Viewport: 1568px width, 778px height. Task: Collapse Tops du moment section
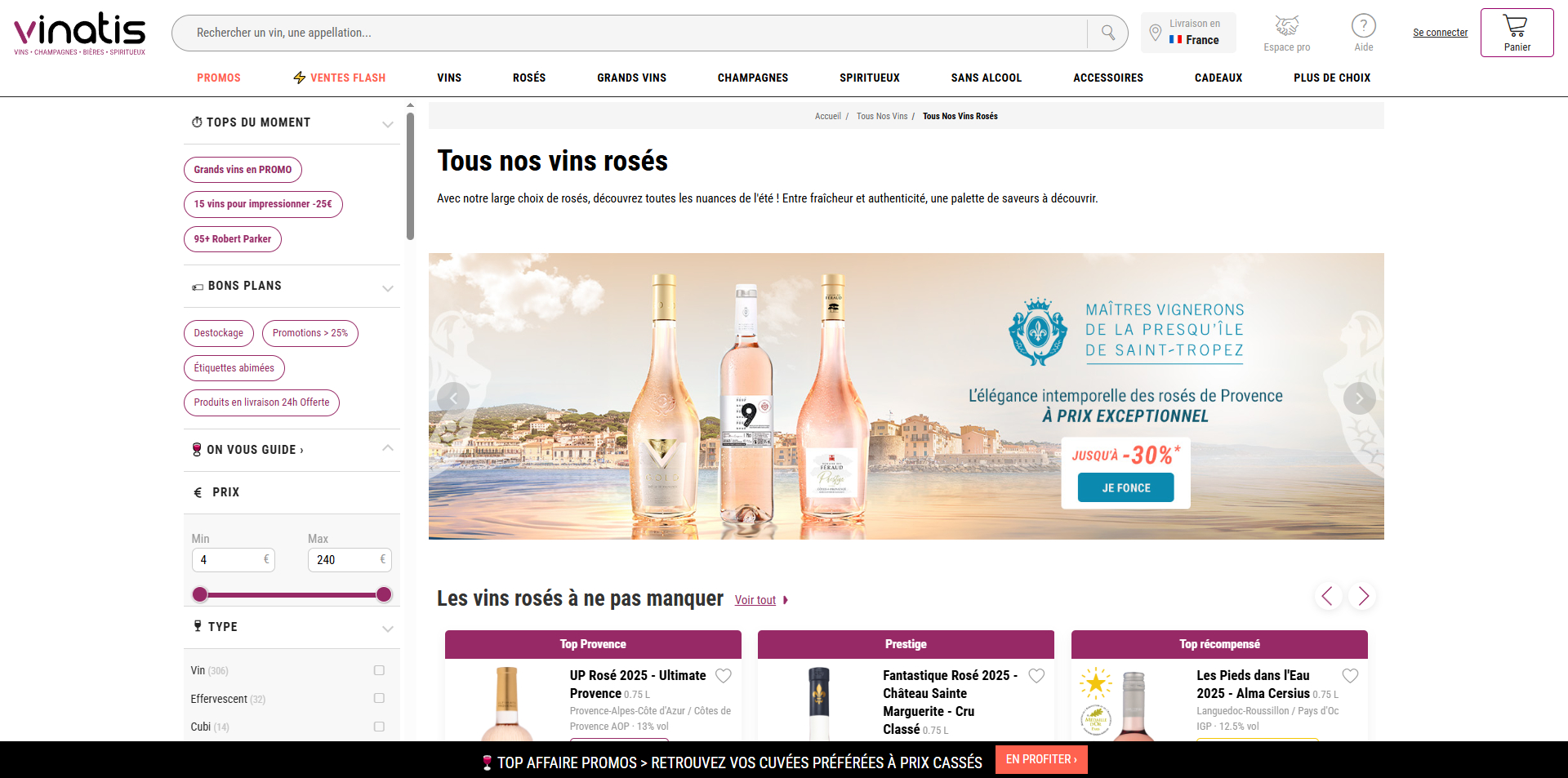tap(388, 124)
